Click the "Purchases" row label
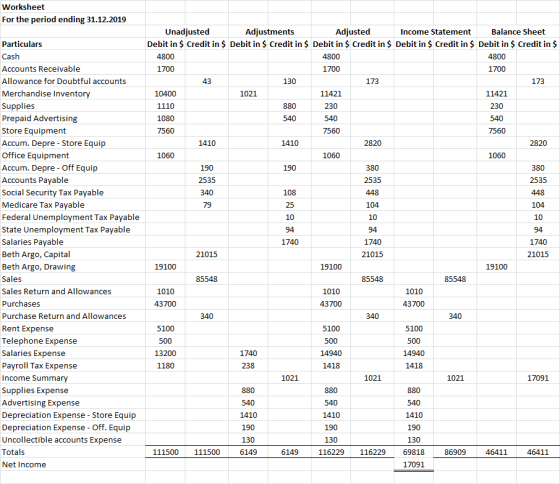 [x=21, y=304]
